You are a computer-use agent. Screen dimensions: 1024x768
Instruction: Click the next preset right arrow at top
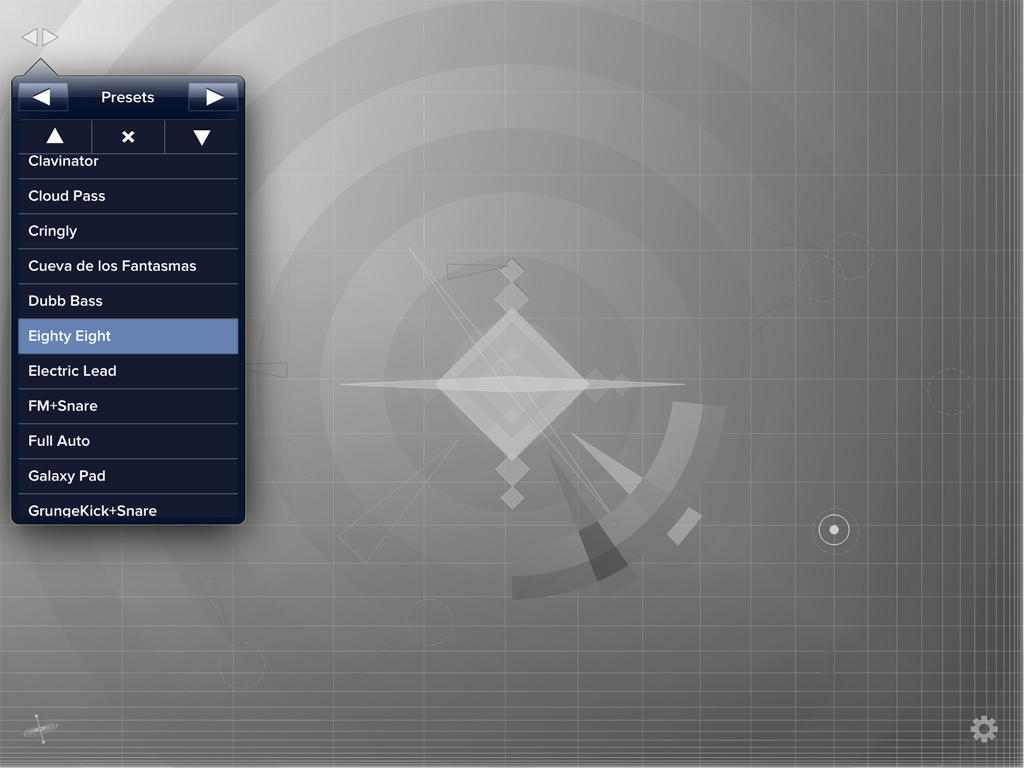[50, 37]
